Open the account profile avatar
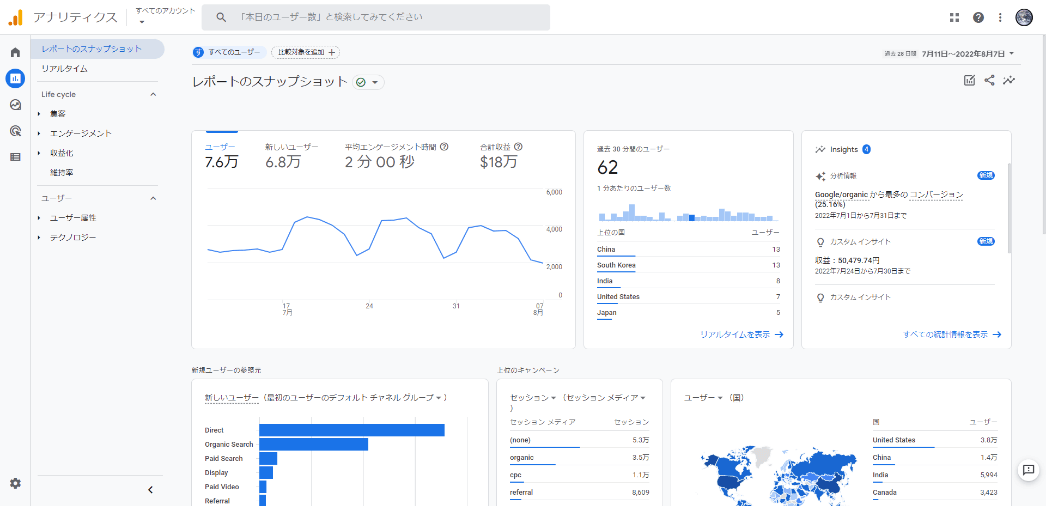This screenshot has width=1046, height=506. click(x=1024, y=17)
